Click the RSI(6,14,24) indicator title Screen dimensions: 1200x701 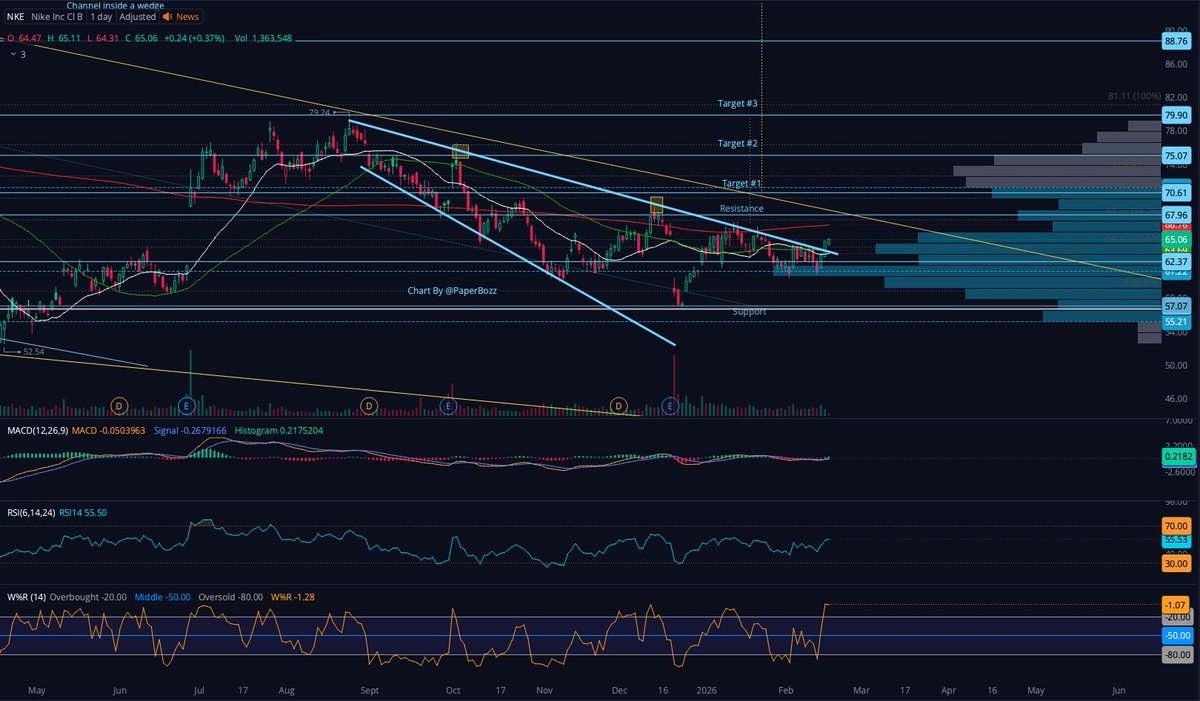[30, 512]
